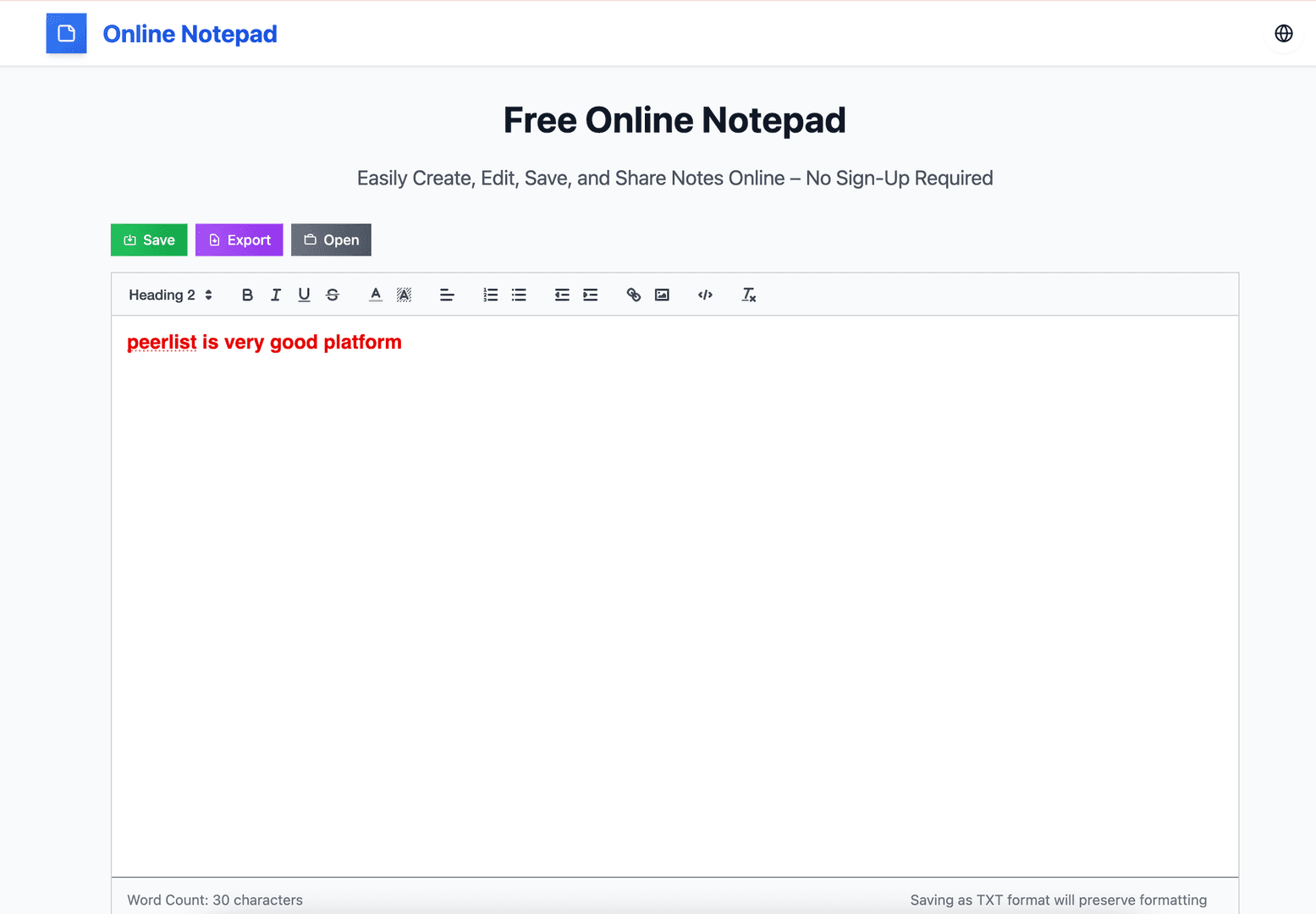1316x914 pixels.
Task: Toggle italic formatting
Action: coord(276,295)
